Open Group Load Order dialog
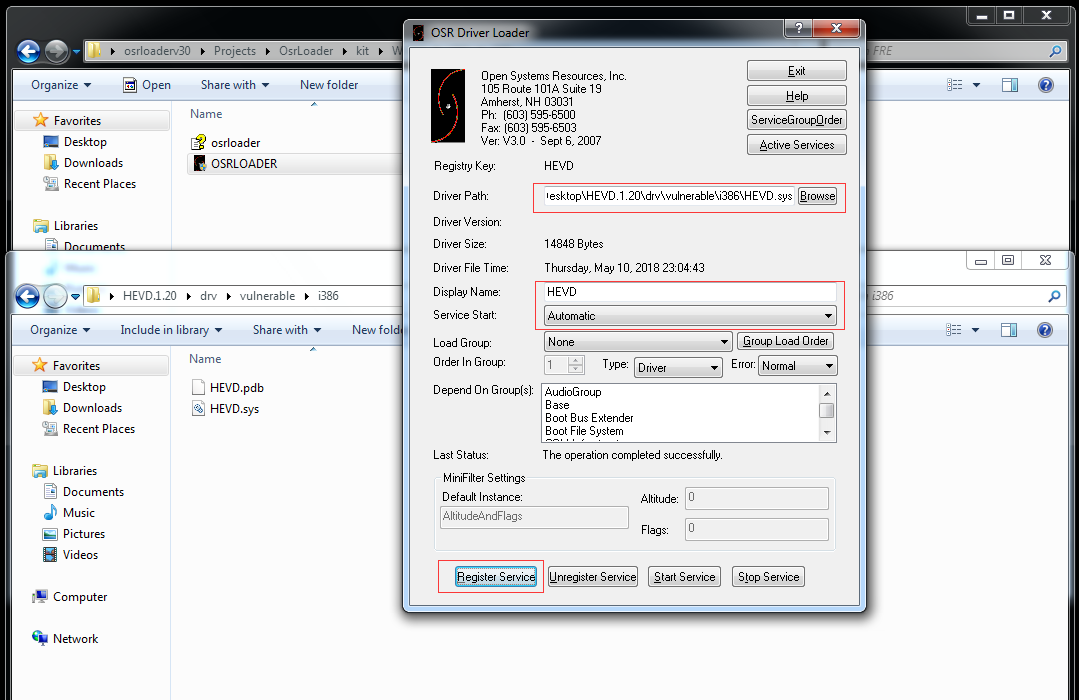This screenshot has height=700, width=1079. point(785,341)
